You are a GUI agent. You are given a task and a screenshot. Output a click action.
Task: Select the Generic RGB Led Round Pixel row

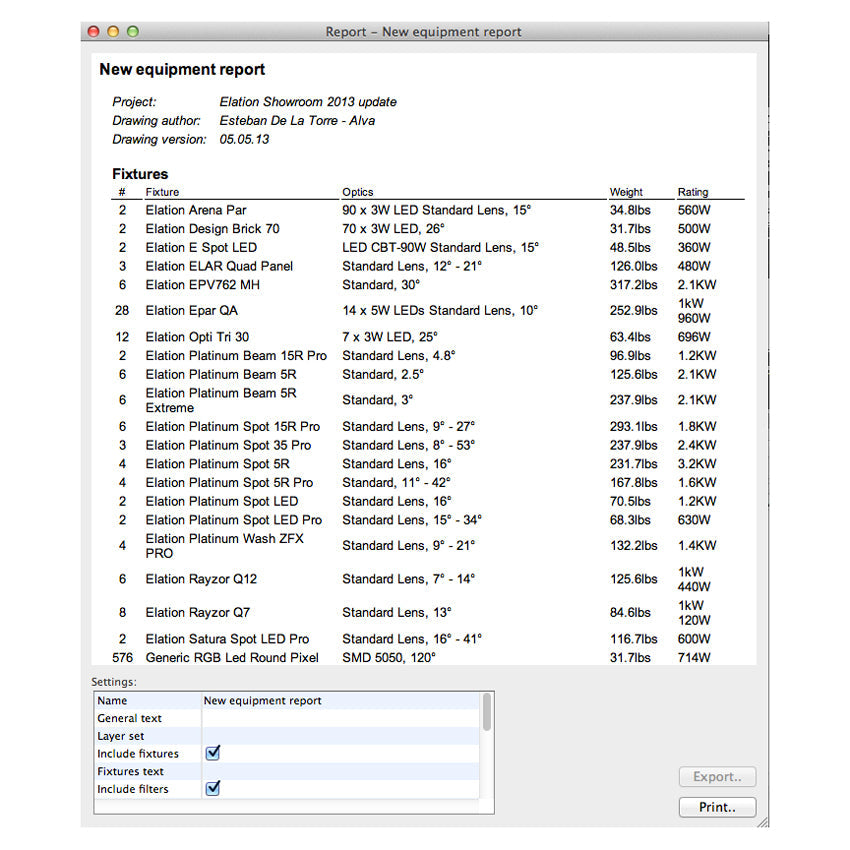tap(232, 658)
